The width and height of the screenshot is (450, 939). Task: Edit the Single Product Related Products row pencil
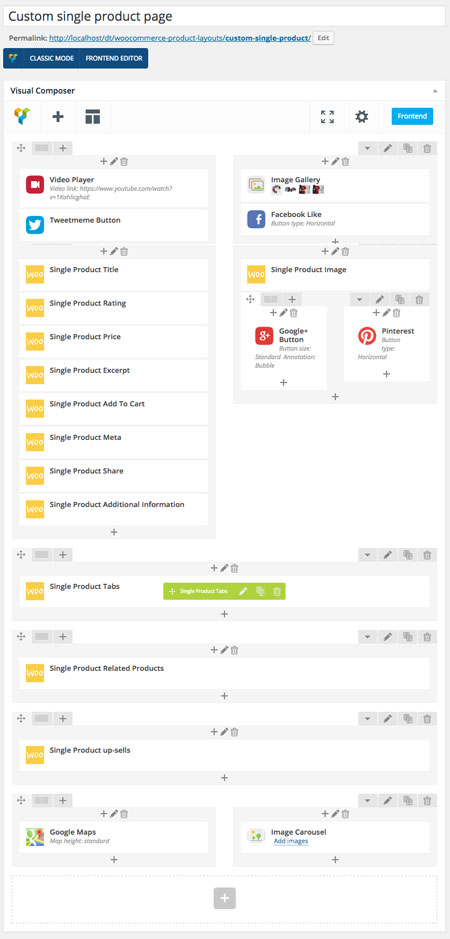[388, 637]
